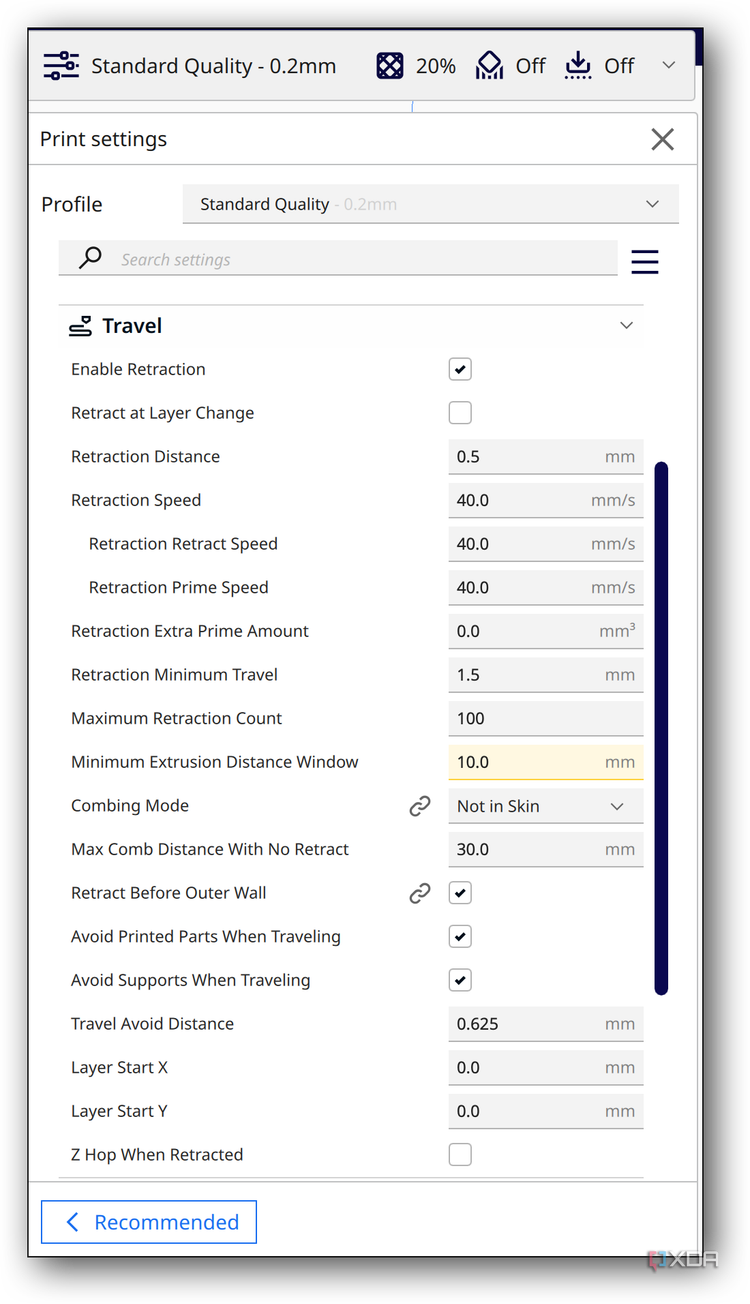Toggle Avoid Printed Parts When Traveling

coord(460,937)
